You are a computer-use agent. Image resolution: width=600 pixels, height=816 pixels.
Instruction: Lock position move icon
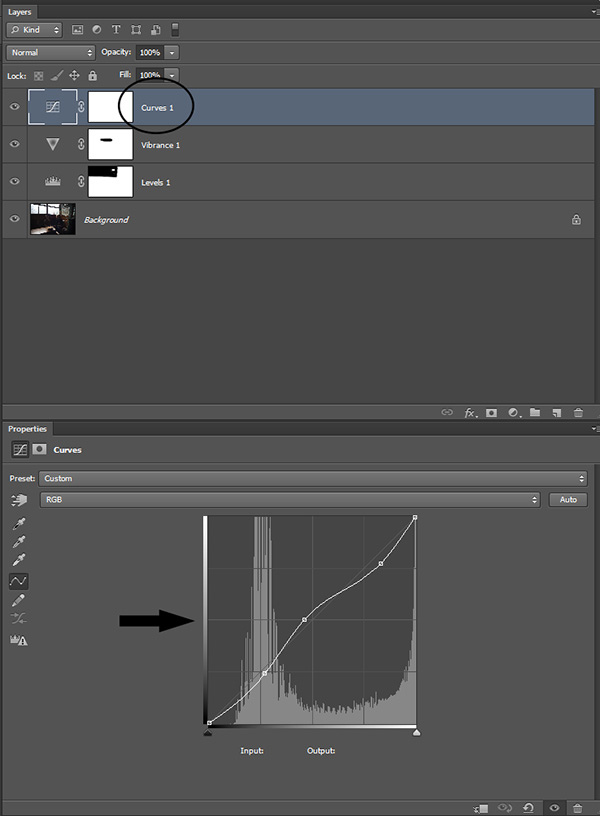[74, 76]
